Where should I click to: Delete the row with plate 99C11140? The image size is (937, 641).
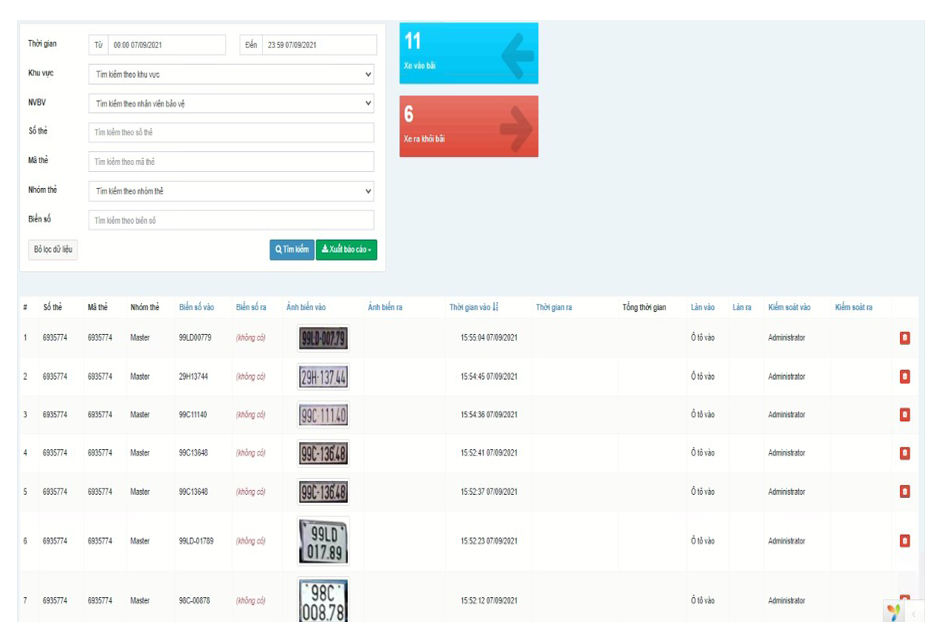(x=904, y=415)
